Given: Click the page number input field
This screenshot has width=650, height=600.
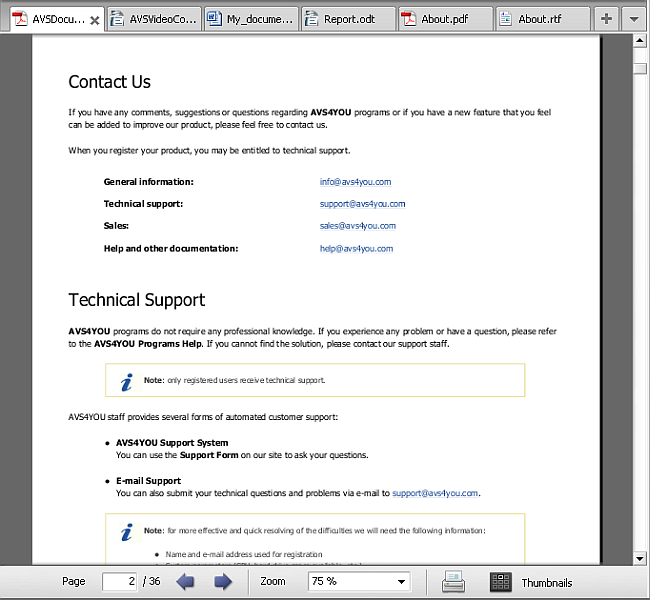Looking at the screenshot, I should pyautogui.click(x=119, y=581).
